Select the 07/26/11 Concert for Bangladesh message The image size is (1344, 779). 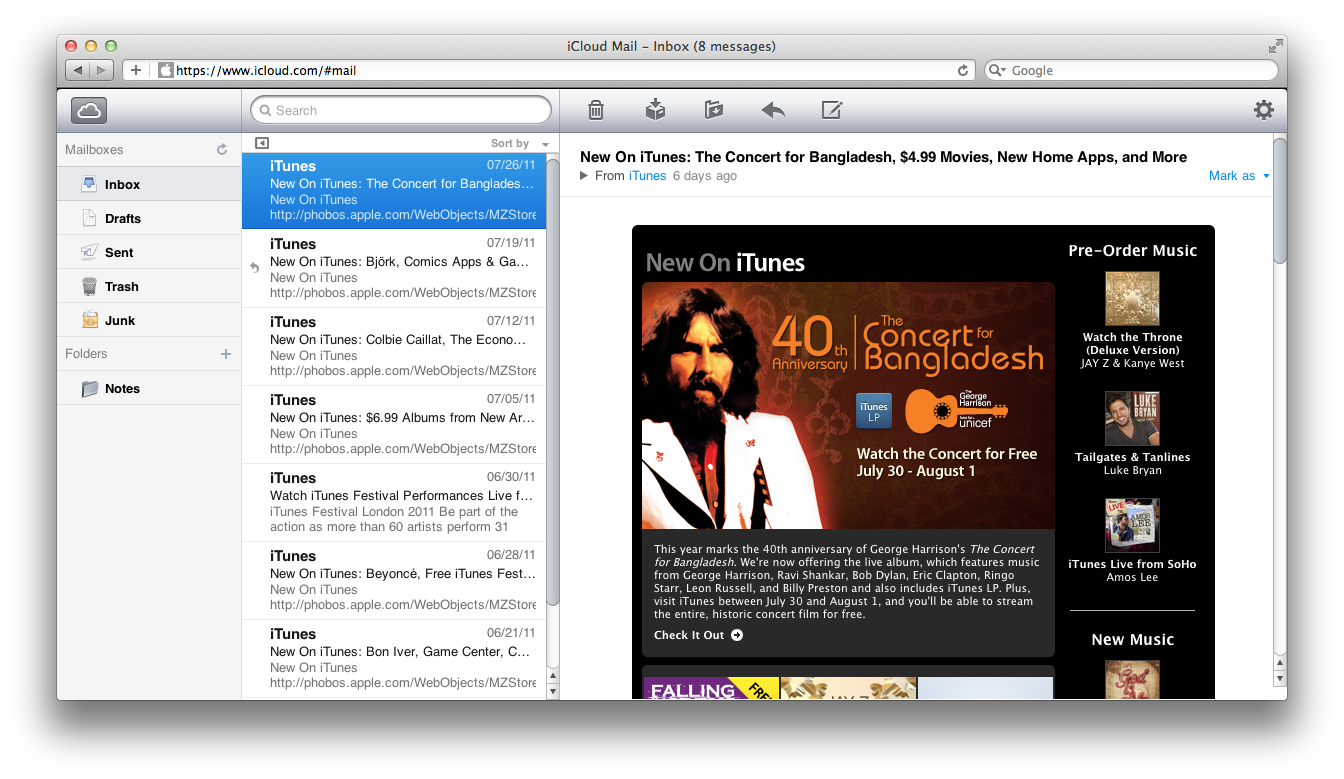click(x=394, y=191)
